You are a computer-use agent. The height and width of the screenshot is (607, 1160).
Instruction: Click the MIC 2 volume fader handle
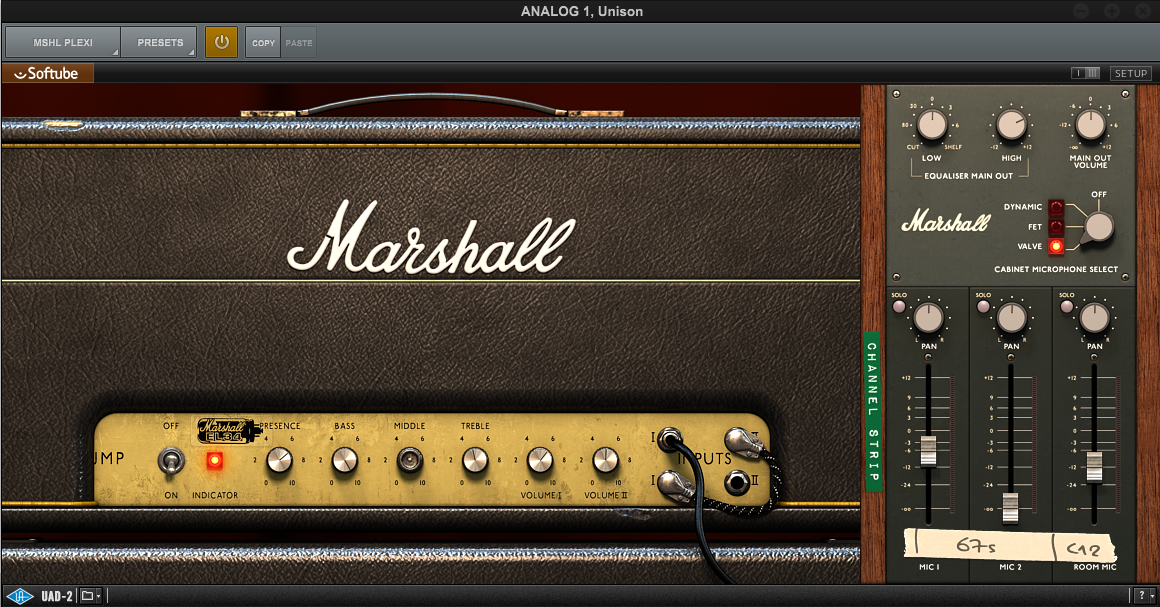coord(1011,508)
